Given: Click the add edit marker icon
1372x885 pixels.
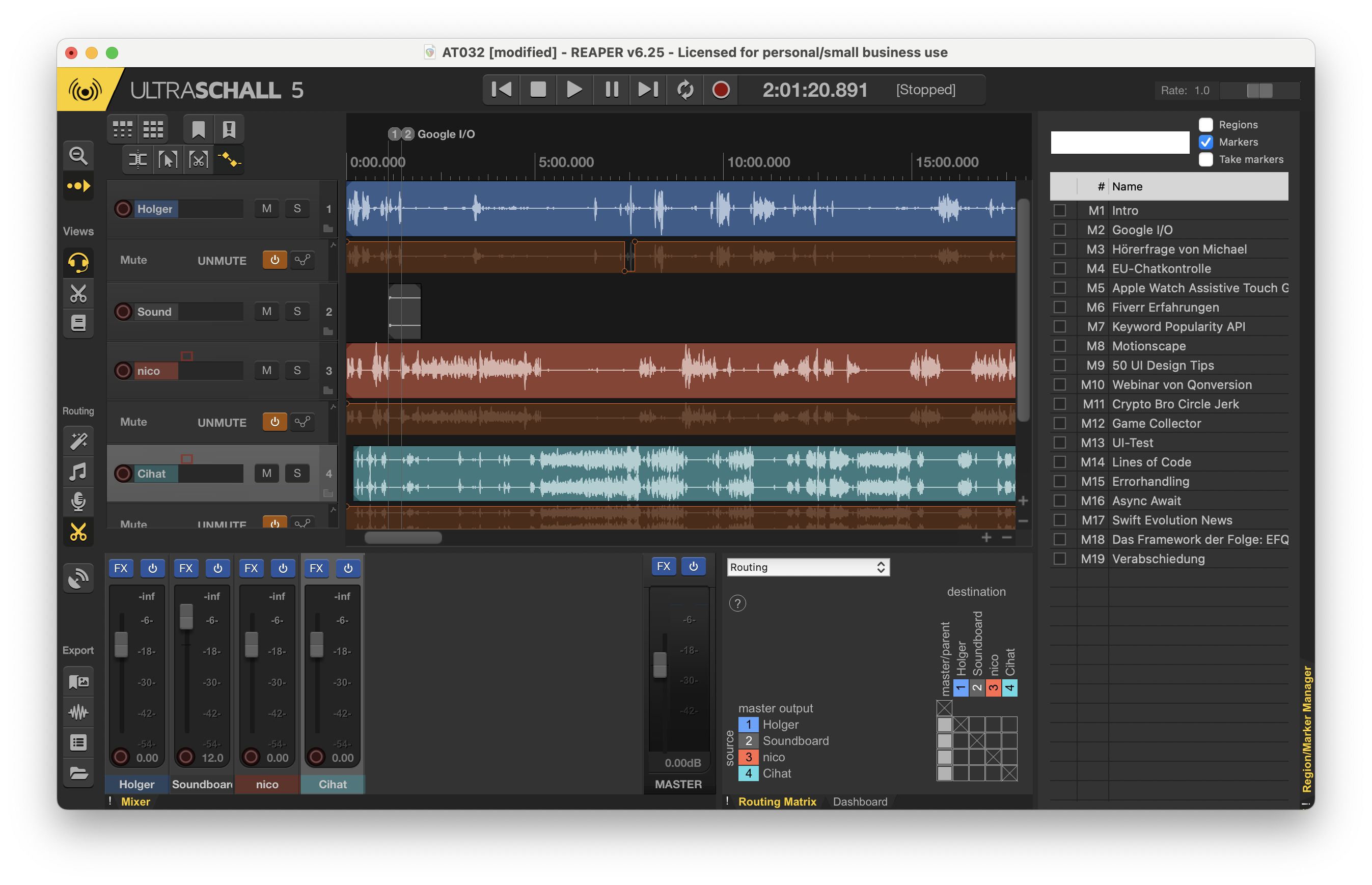Looking at the screenshot, I should tap(229, 130).
